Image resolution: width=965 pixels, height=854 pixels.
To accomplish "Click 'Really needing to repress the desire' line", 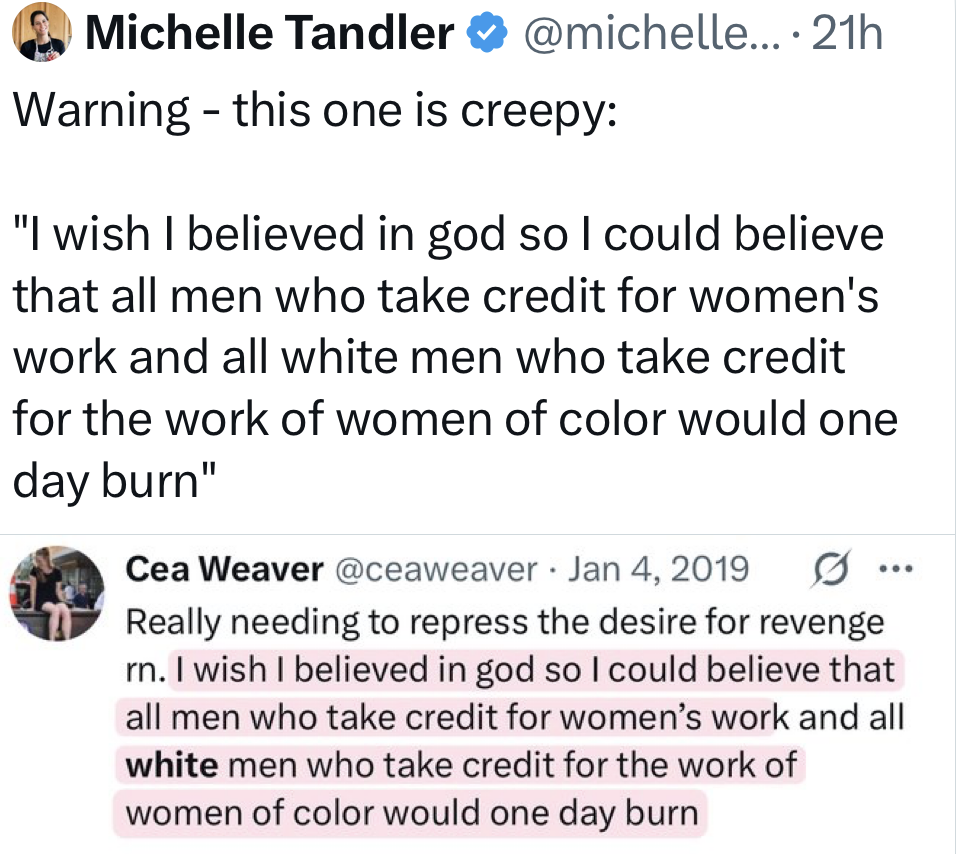I will point(504,621).
